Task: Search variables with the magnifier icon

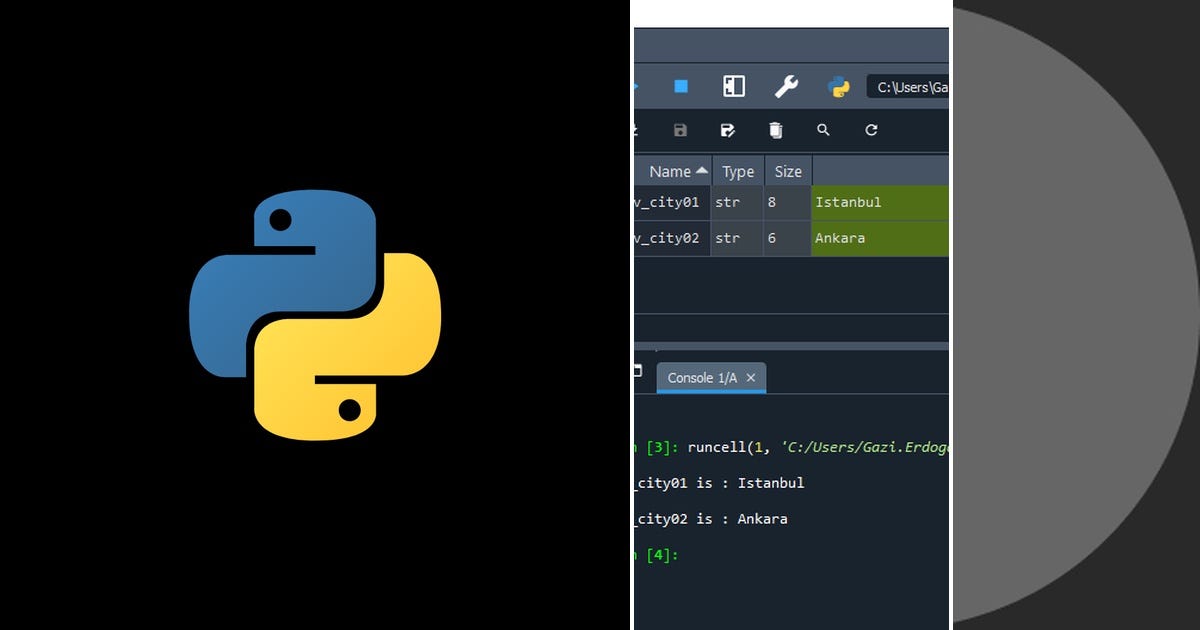Action: click(823, 130)
